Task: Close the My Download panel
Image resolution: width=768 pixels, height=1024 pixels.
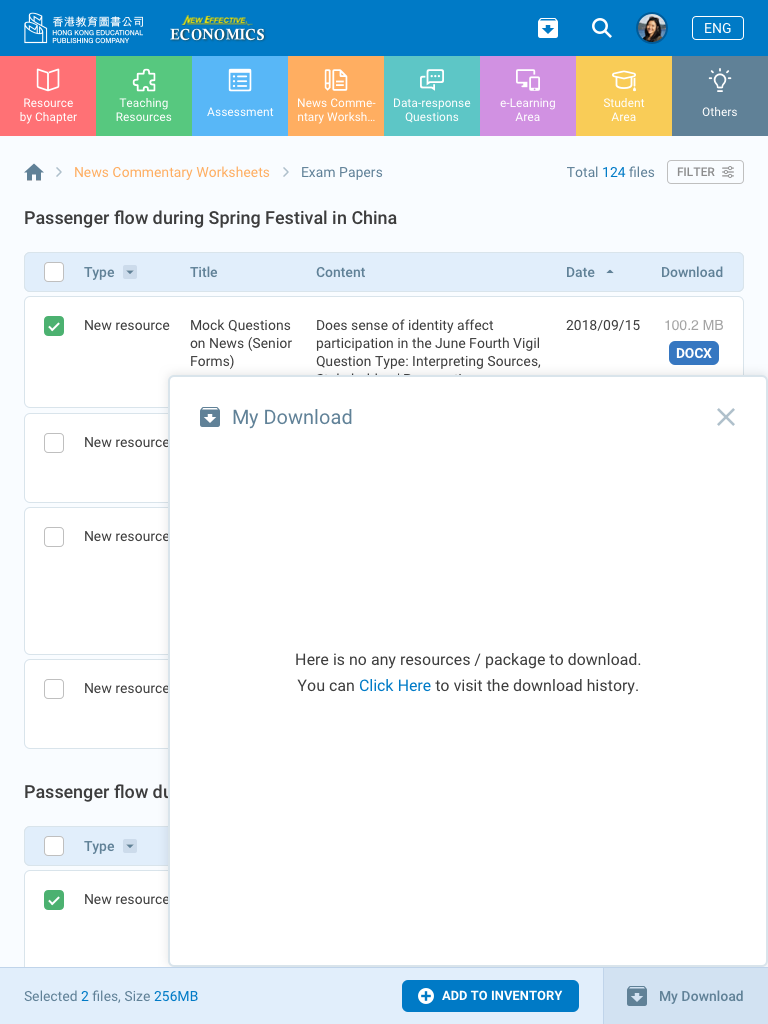Action: pos(726,417)
